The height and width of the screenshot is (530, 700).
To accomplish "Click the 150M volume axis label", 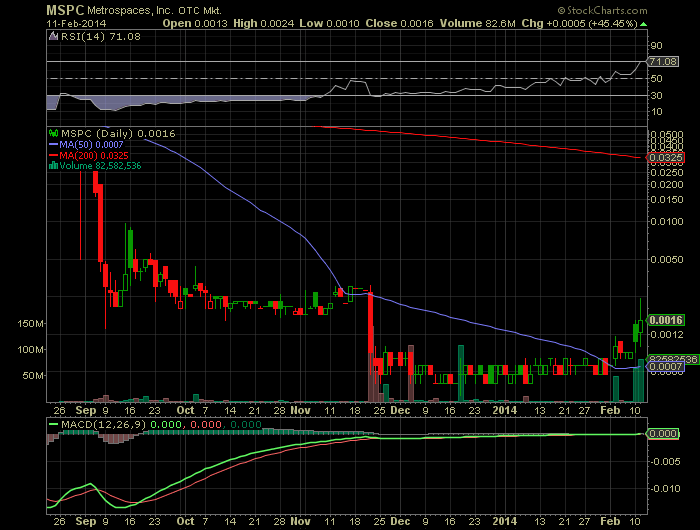I will pyautogui.click(x=30, y=324).
